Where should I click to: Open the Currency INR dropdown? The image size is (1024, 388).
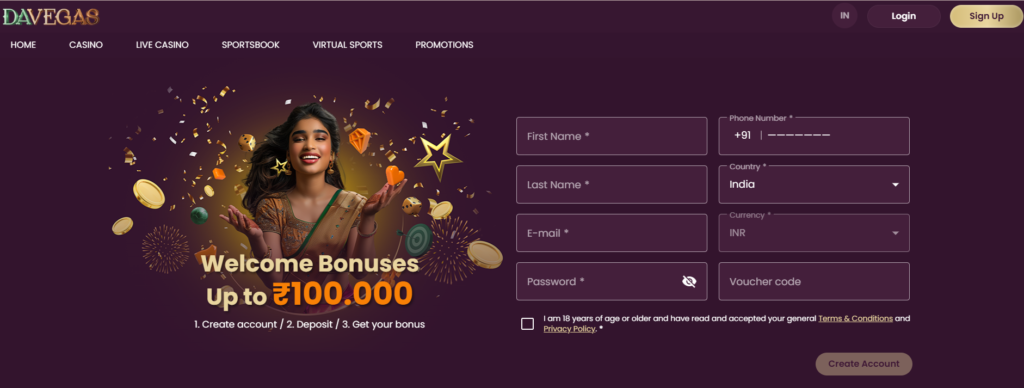814,233
